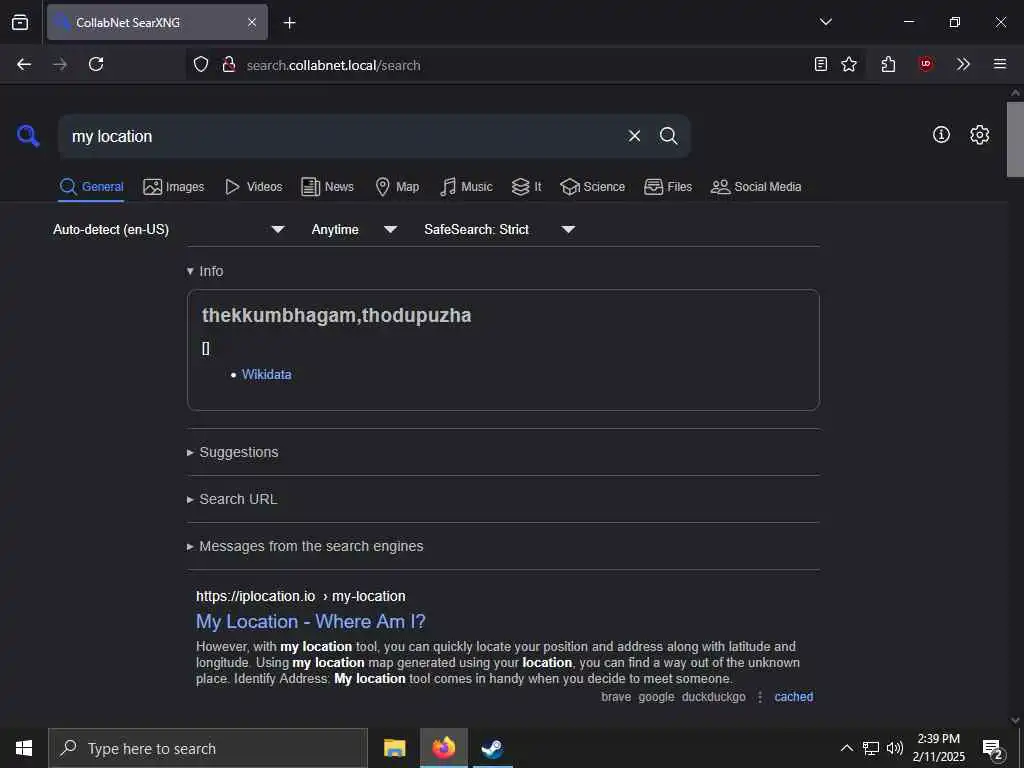The image size is (1024, 768).
Task: Click the thekkumbhagam,thodupuzha heading
Action: click(x=336, y=315)
